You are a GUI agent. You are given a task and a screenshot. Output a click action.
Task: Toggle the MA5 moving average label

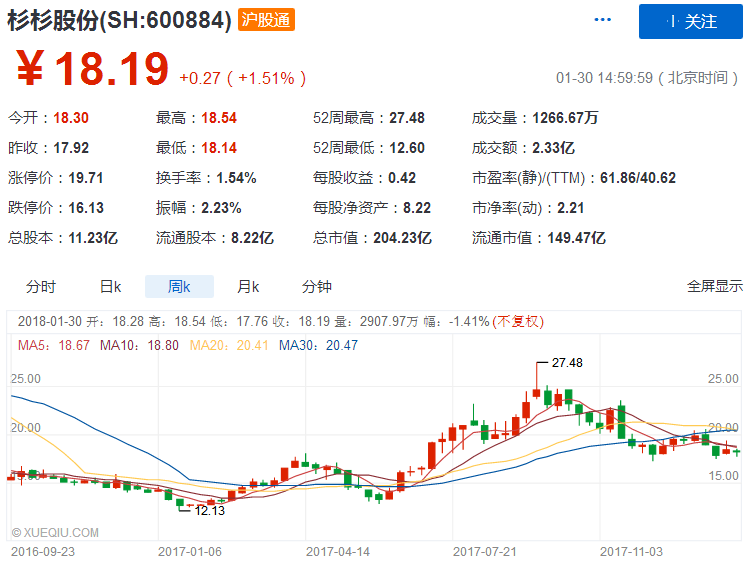tap(55, 345)
